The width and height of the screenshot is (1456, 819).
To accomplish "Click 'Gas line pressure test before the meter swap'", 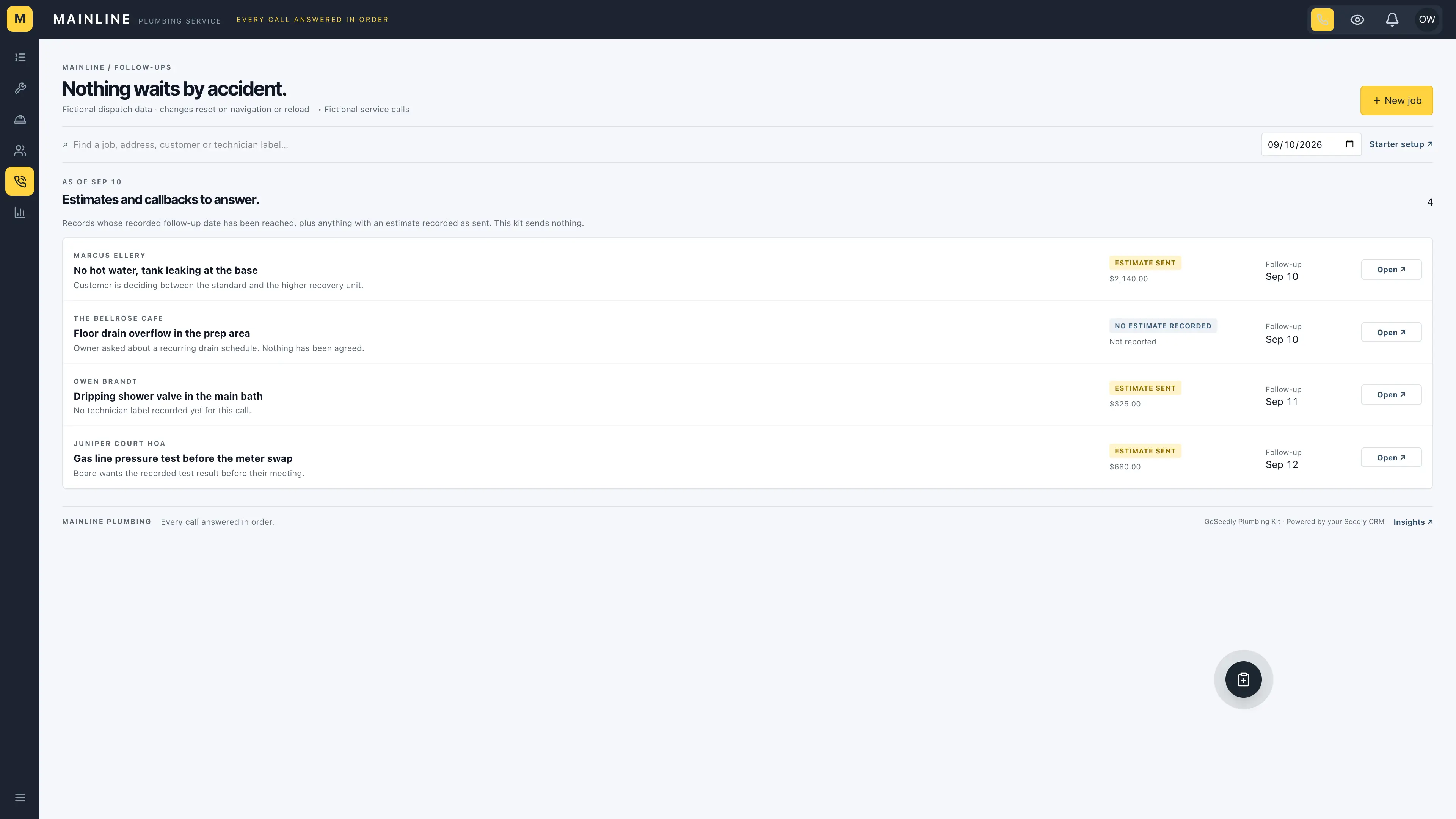I will [x=183, y=458].
